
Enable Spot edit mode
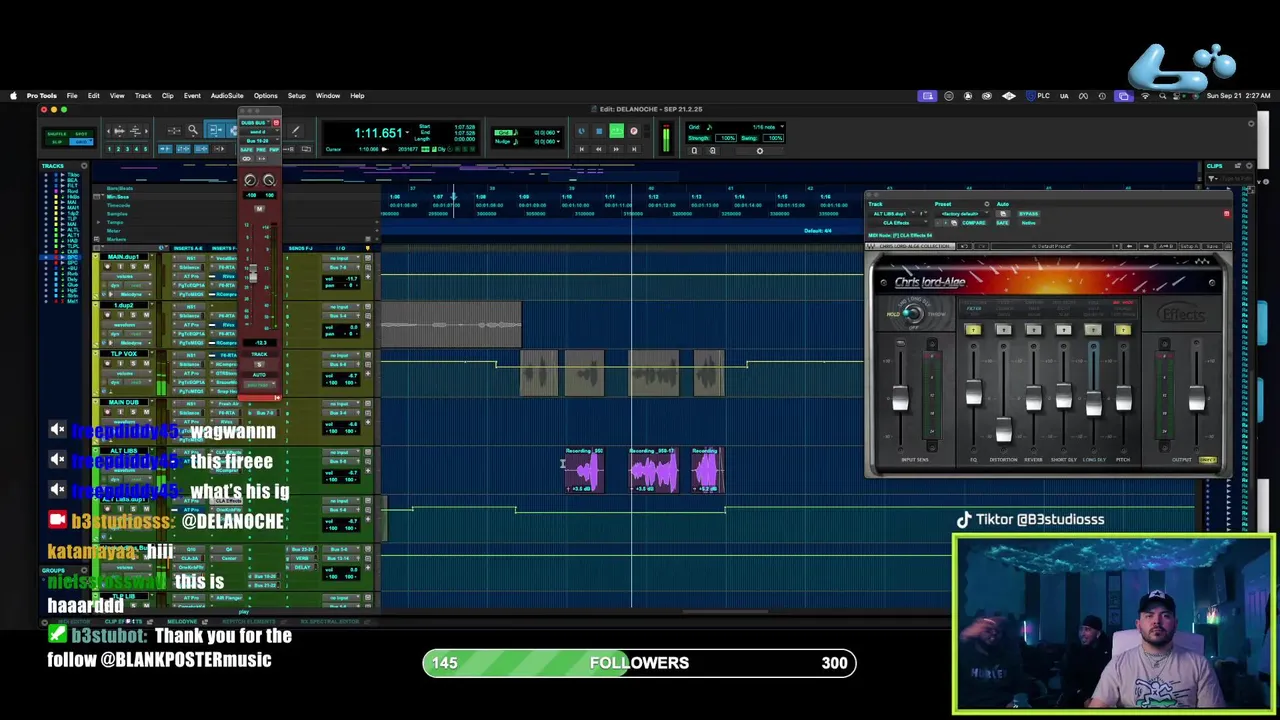click(x=81, y=134)
